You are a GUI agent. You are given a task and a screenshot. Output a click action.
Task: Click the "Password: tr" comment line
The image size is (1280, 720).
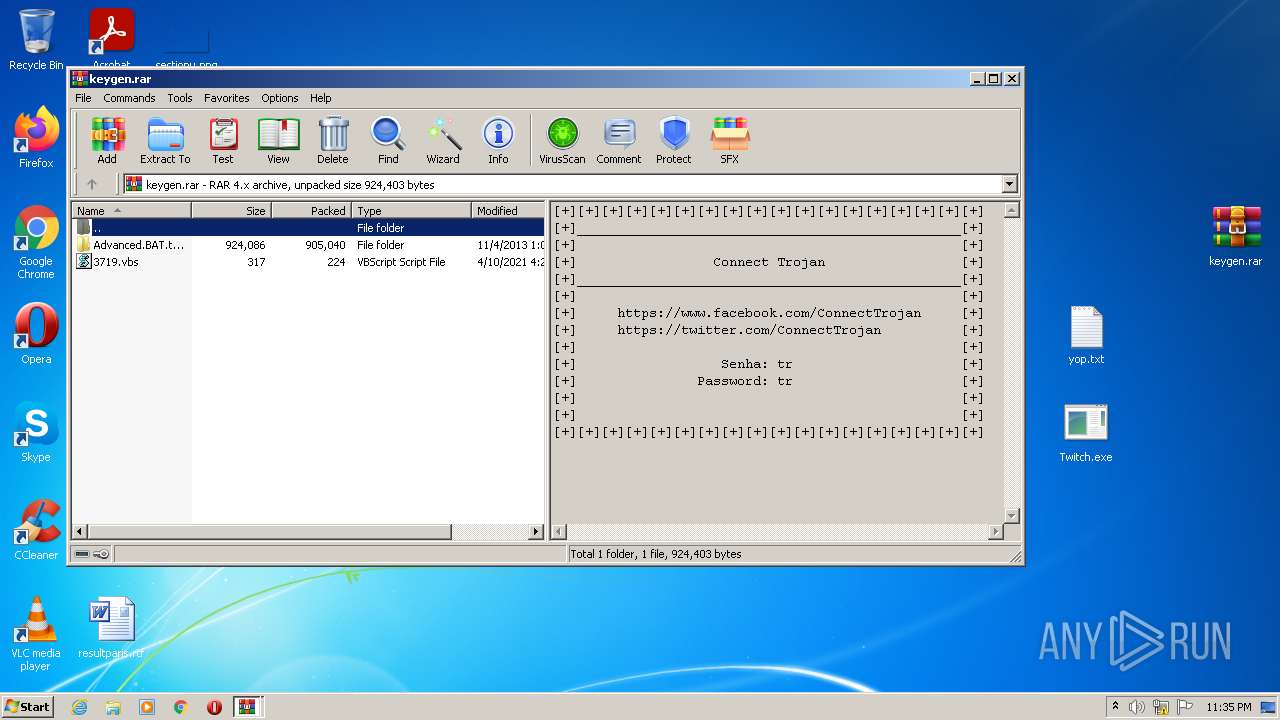coord(745,381)
